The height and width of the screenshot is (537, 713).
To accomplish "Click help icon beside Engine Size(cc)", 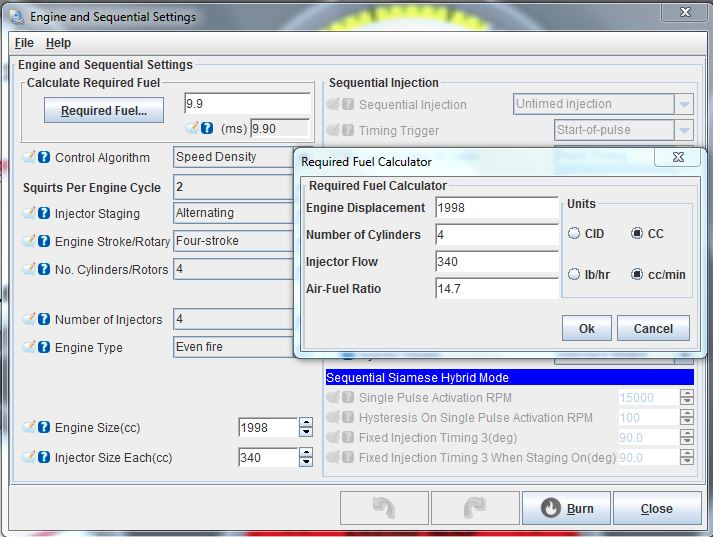I will pyautogui.click(x=44, y=428).
